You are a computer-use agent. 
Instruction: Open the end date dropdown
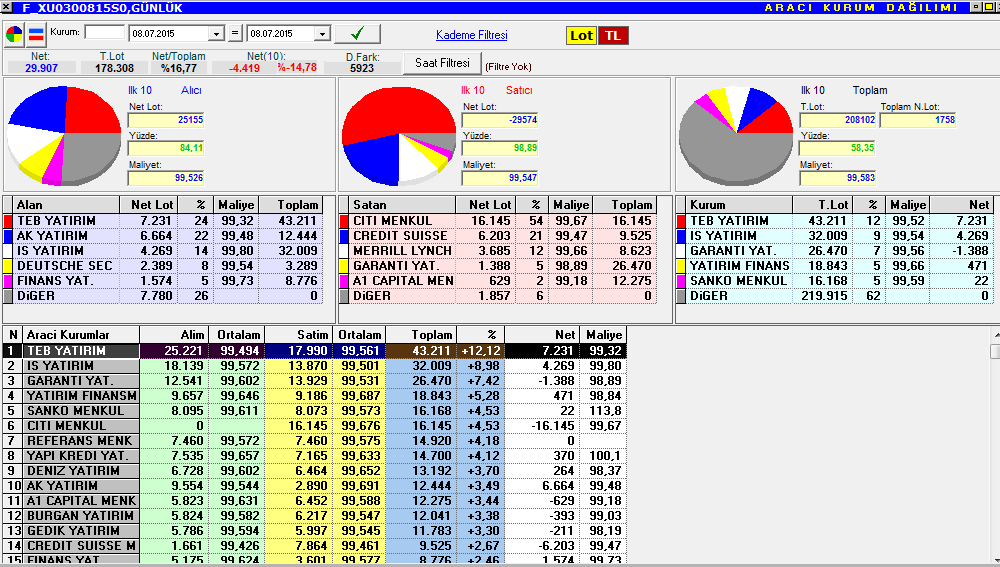(x=323, y=34)
